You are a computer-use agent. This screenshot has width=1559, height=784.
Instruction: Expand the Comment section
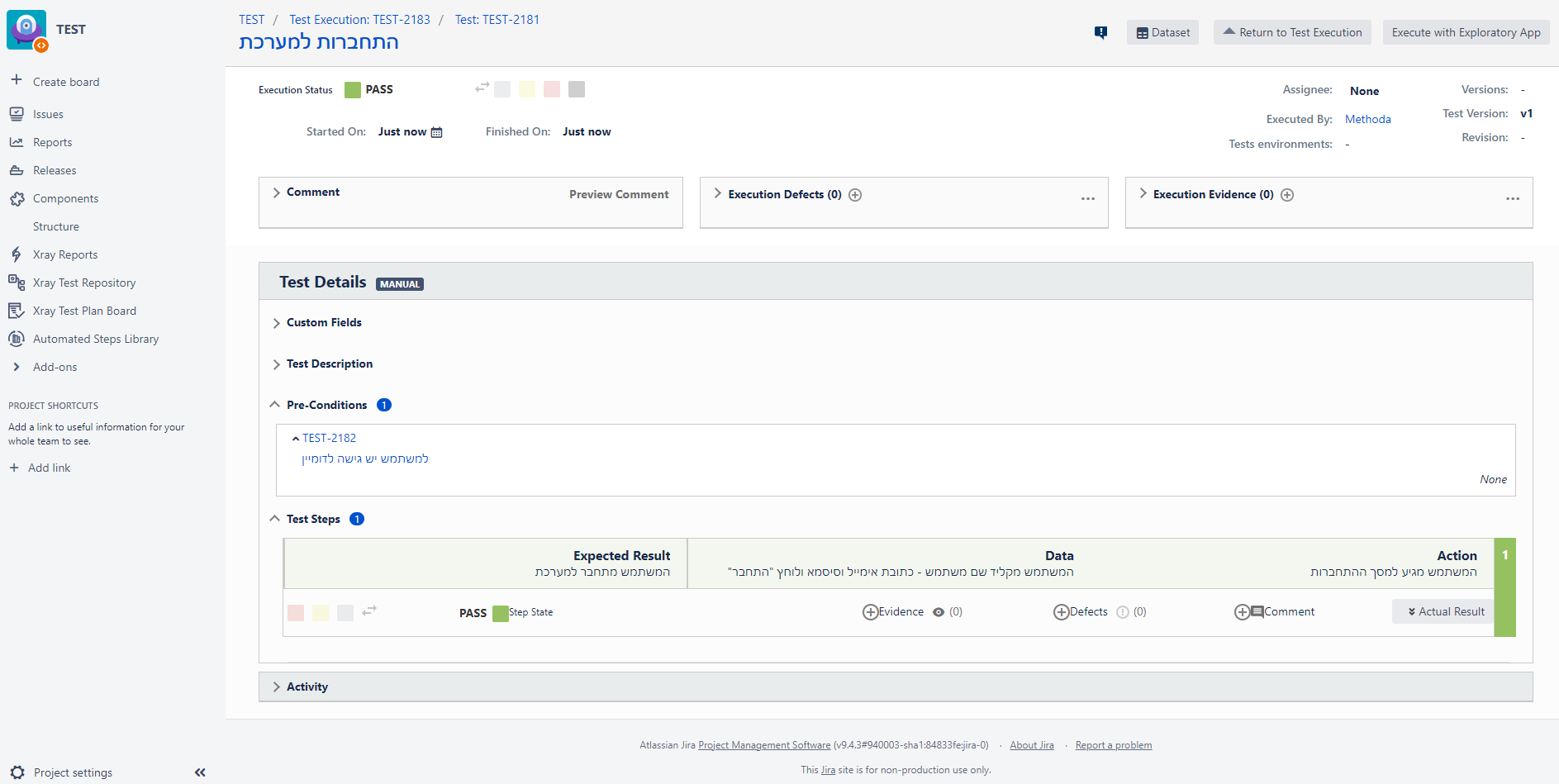pyautogui.click(x=277, y=192)
